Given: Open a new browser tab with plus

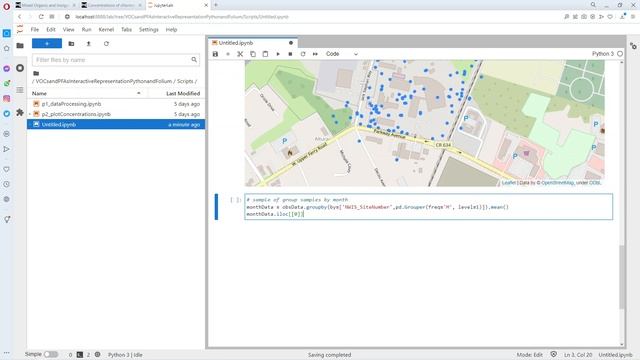Looking at the screenshot, I should pyautogui.click(x=216, y=5).
